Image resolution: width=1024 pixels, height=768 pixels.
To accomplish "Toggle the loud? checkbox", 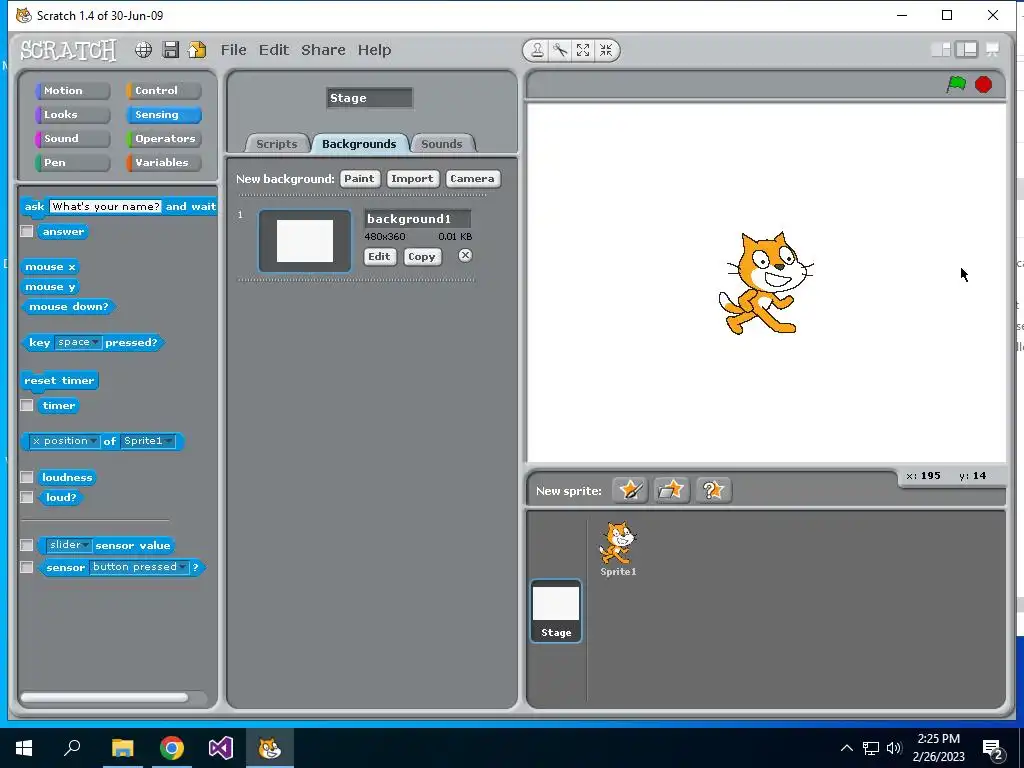I will 27,498.
